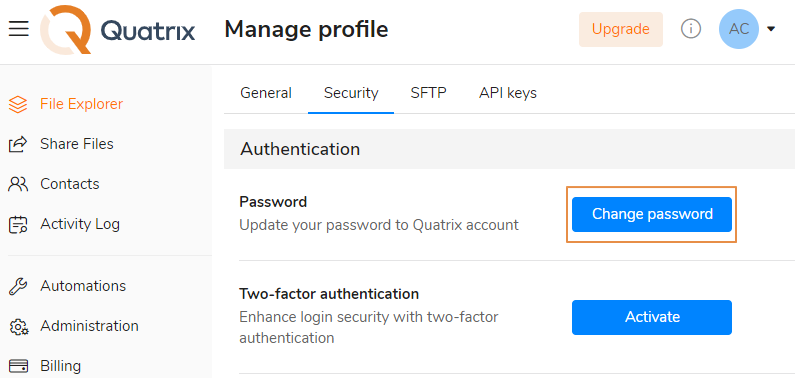Activate two-factor authentication
This screenshot has height=378, width=795.
(x=652, y=317)
